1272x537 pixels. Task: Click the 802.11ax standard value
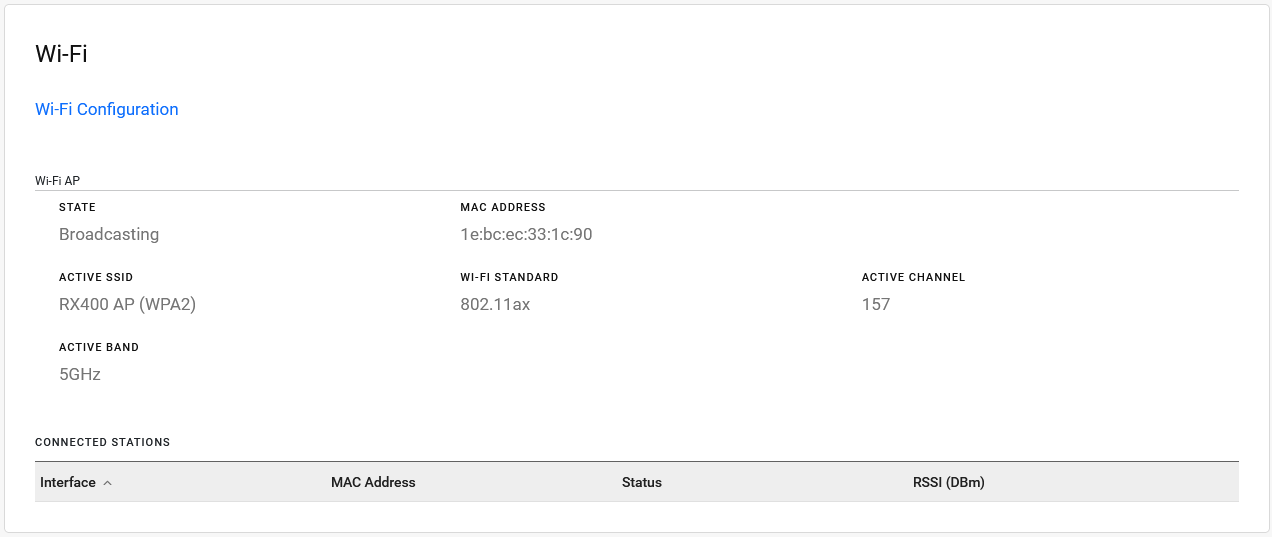click(x=495, y=304)
